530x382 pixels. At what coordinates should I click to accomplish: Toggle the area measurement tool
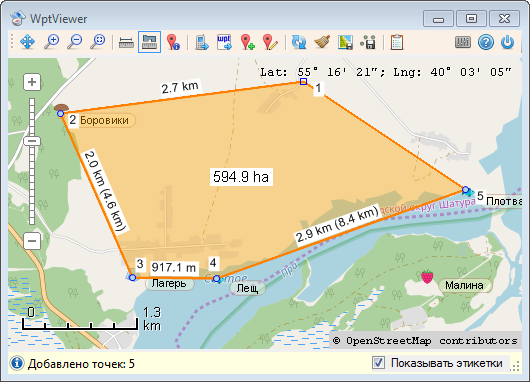pyautogui.click(x=149, y=42)
